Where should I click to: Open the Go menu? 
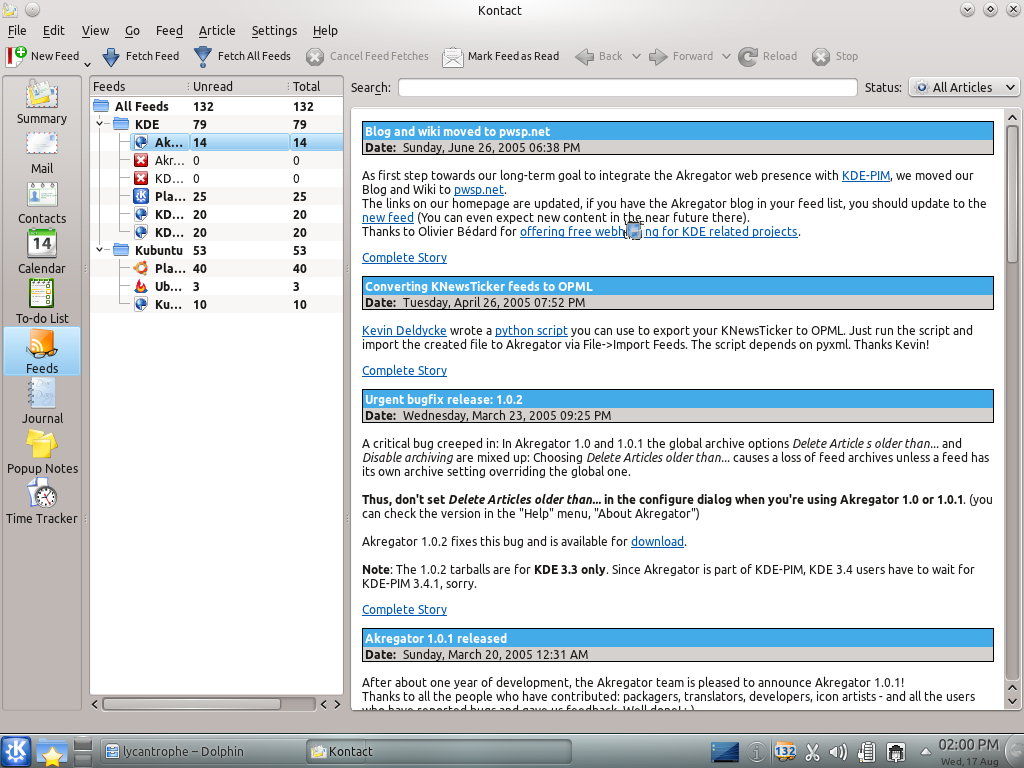133,30
